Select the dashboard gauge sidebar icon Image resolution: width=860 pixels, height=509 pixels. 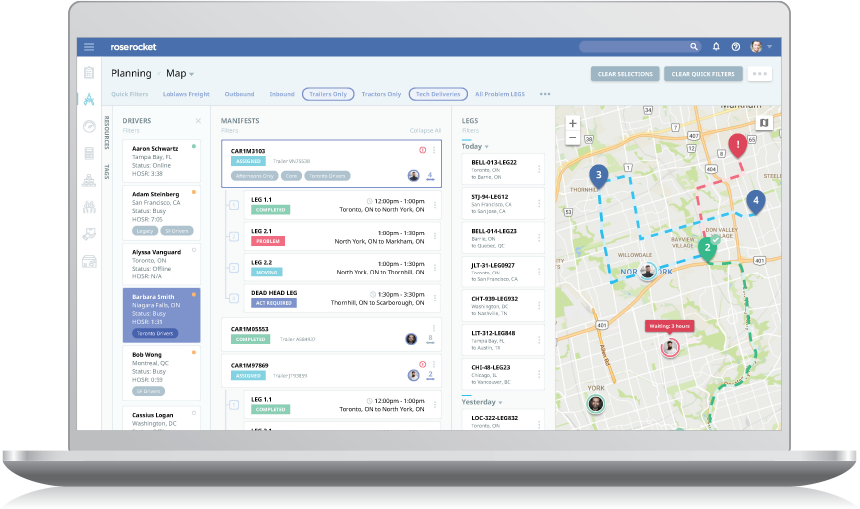click(x=90, y=126)
